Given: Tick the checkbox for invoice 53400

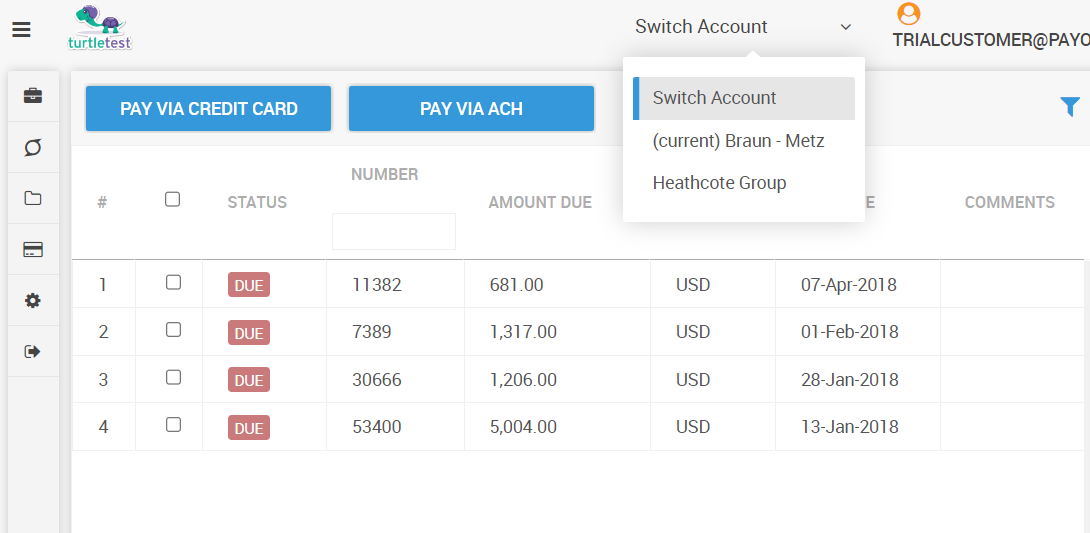Looking at the screenshot, I should pos(173,425).
